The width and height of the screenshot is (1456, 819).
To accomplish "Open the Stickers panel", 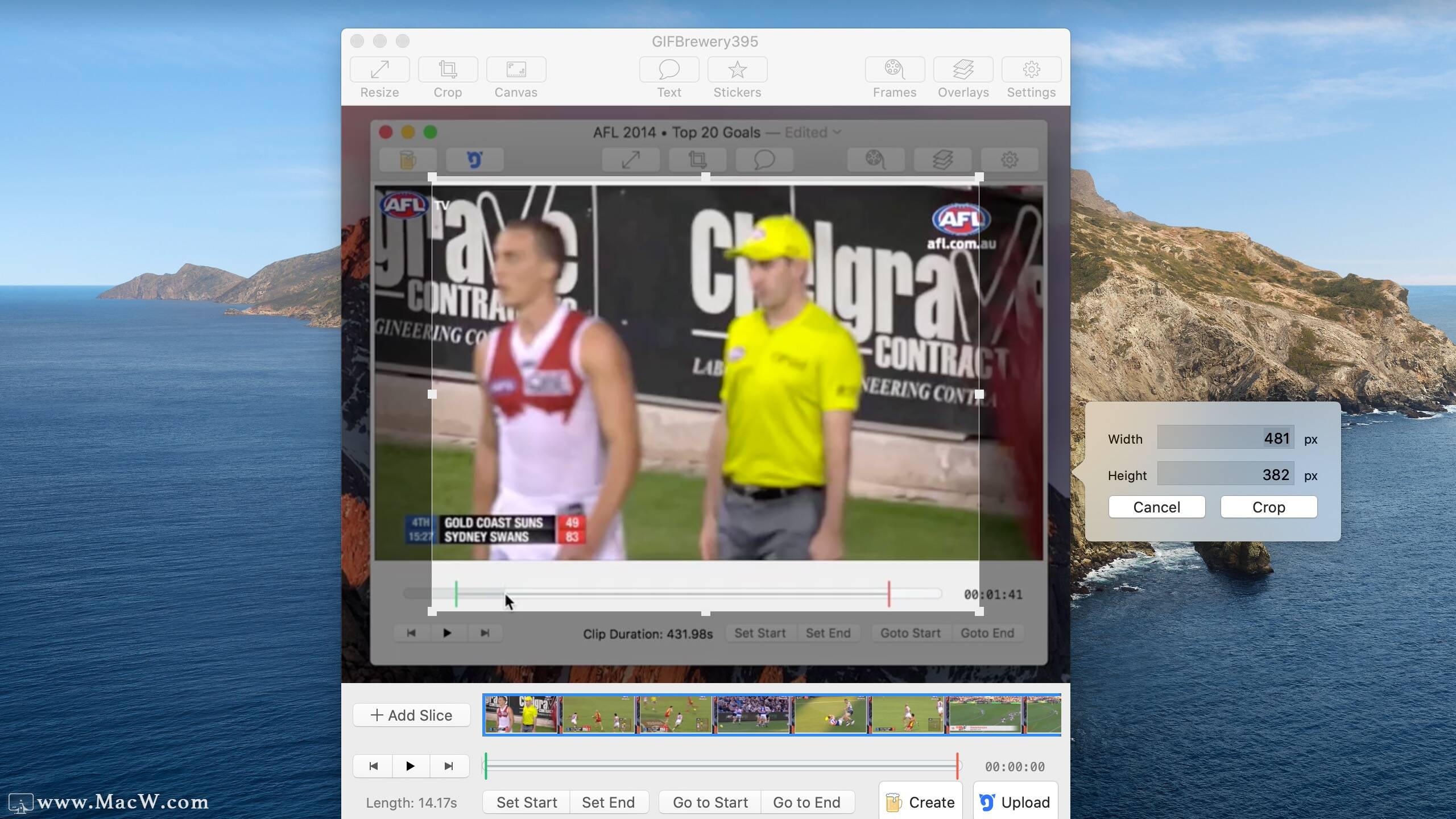I will [737, 69].
